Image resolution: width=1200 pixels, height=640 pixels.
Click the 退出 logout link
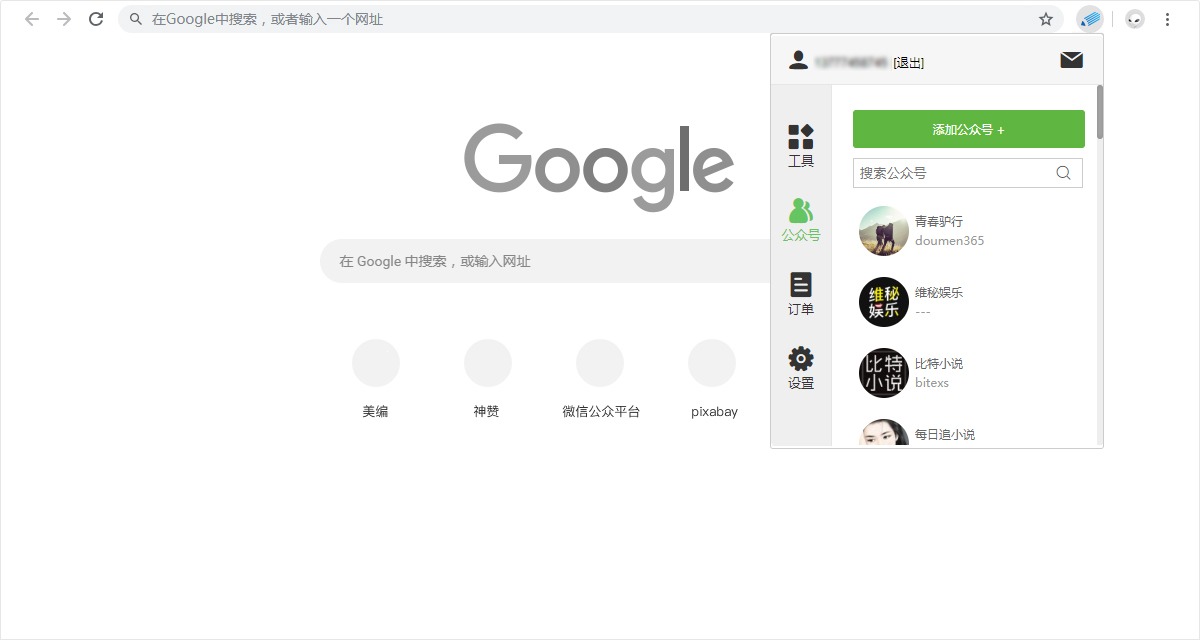point(907,62)
